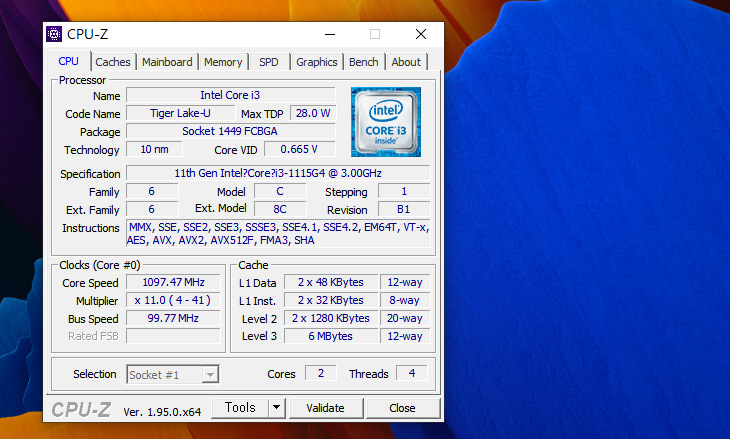
Task: Minimize the CPU-Z window
Action: point(330,34)
